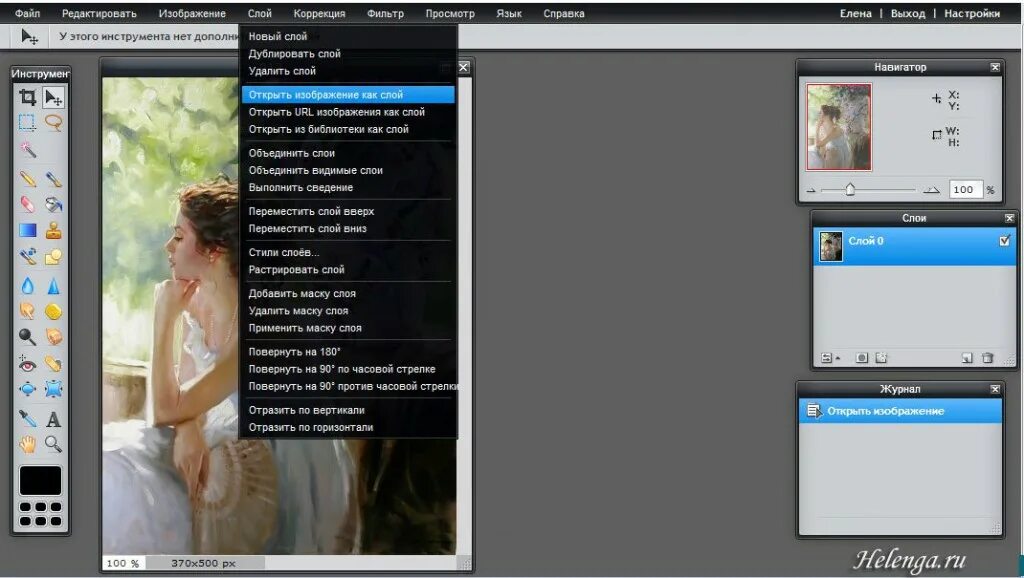Select the Magic Wand tool
1024x578 pixels.
(x=27, y=150)
